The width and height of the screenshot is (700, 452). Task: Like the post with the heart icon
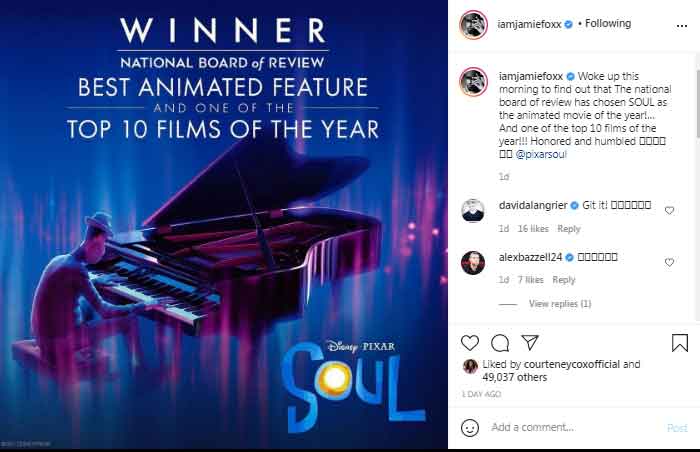tap(471, 343)
